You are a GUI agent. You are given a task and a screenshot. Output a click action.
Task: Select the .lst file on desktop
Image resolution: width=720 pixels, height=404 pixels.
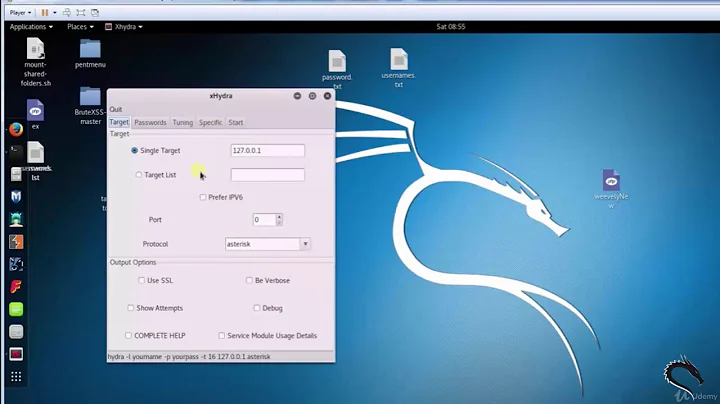click(x=35, y=161)
